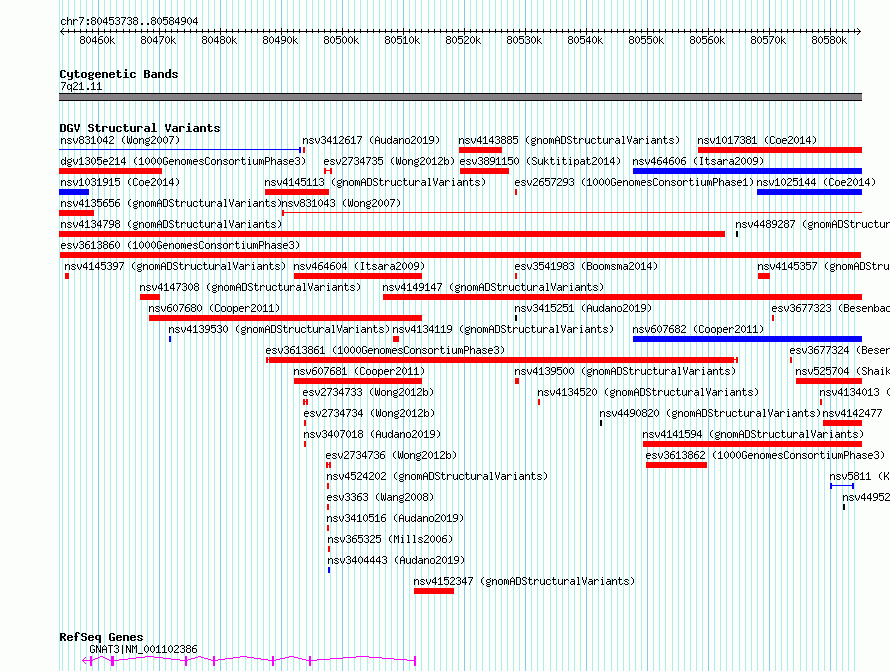Image resolution: width=890 pixels, height=671 pixels.
Task: Open nsv1025144 (Coe2014) label
Action: click(816, 182)
